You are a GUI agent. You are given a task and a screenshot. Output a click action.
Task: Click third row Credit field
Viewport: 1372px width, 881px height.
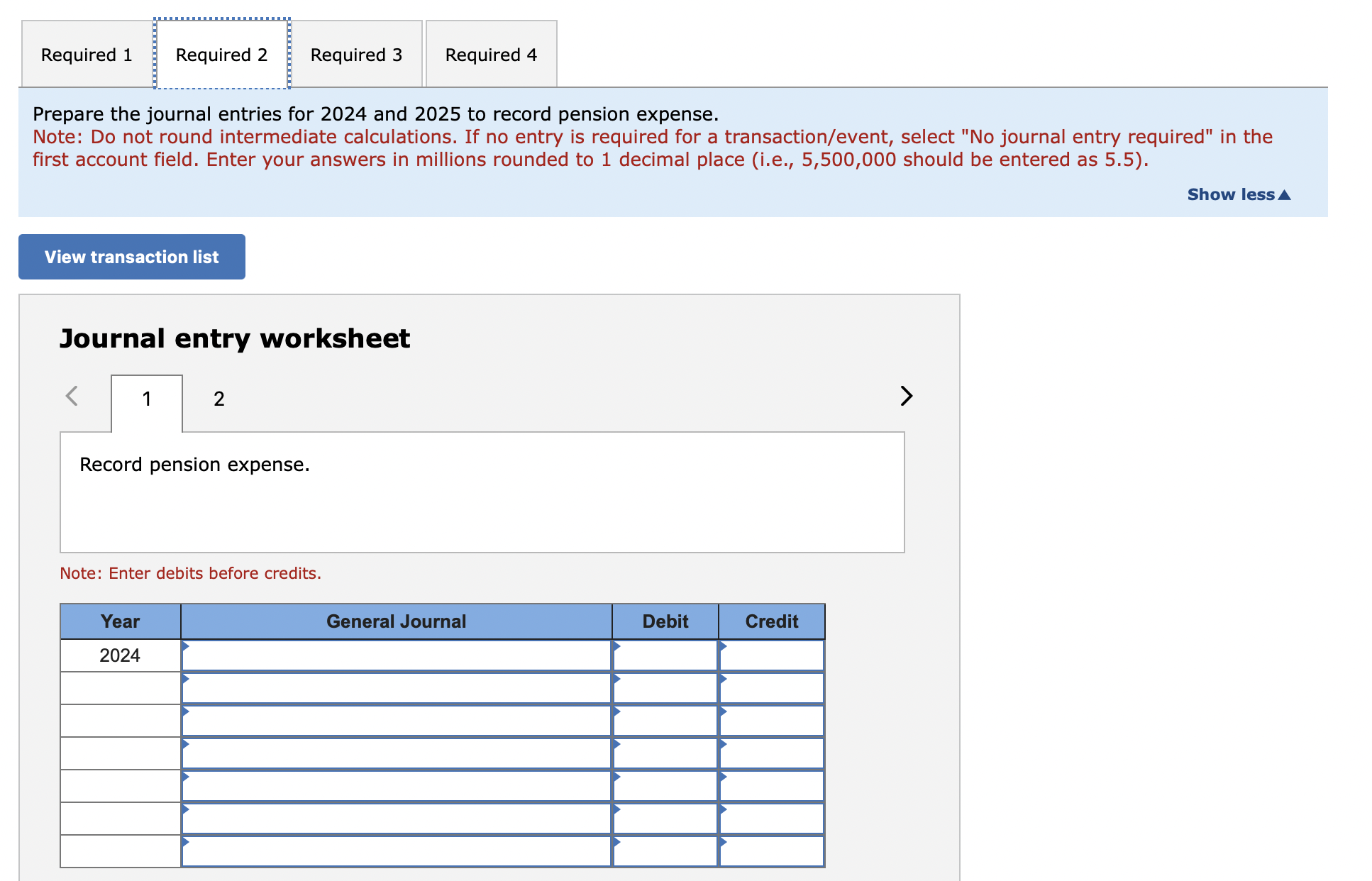click(x=772, y=721)
